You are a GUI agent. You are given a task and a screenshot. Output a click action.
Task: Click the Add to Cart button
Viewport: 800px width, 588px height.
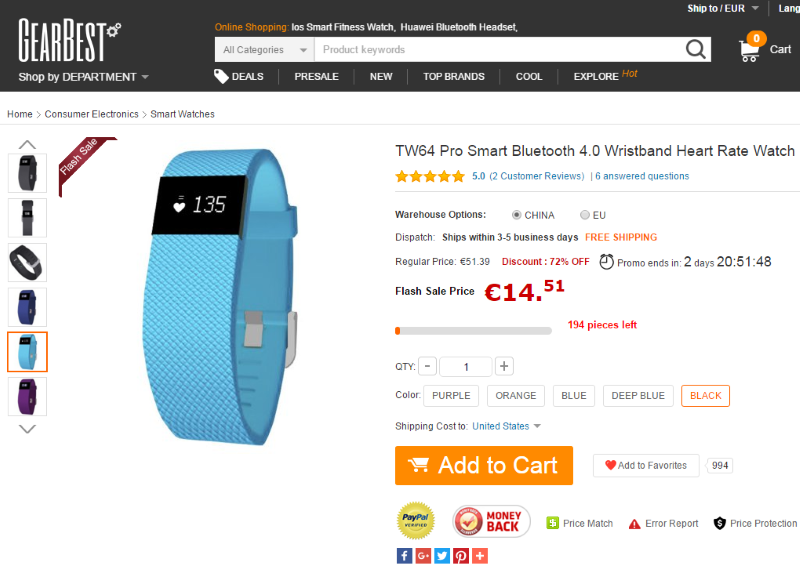(484, 466)
